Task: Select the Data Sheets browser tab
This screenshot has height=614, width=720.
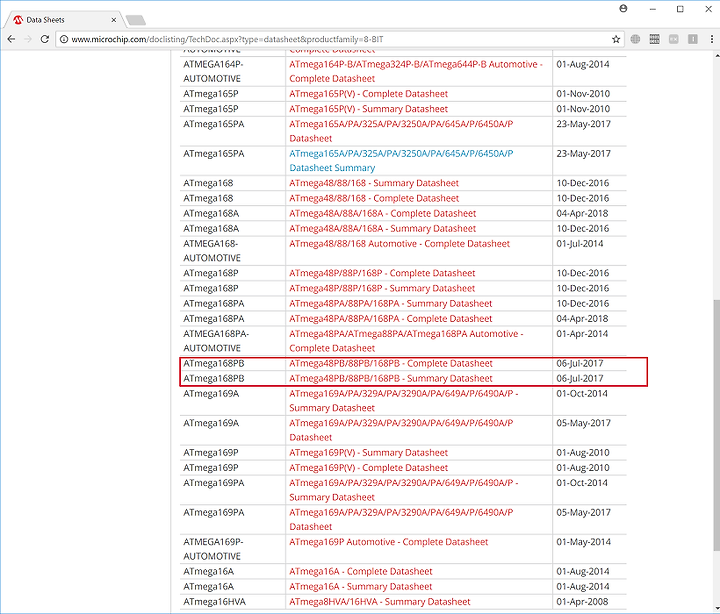Action: tap(65, 20)
